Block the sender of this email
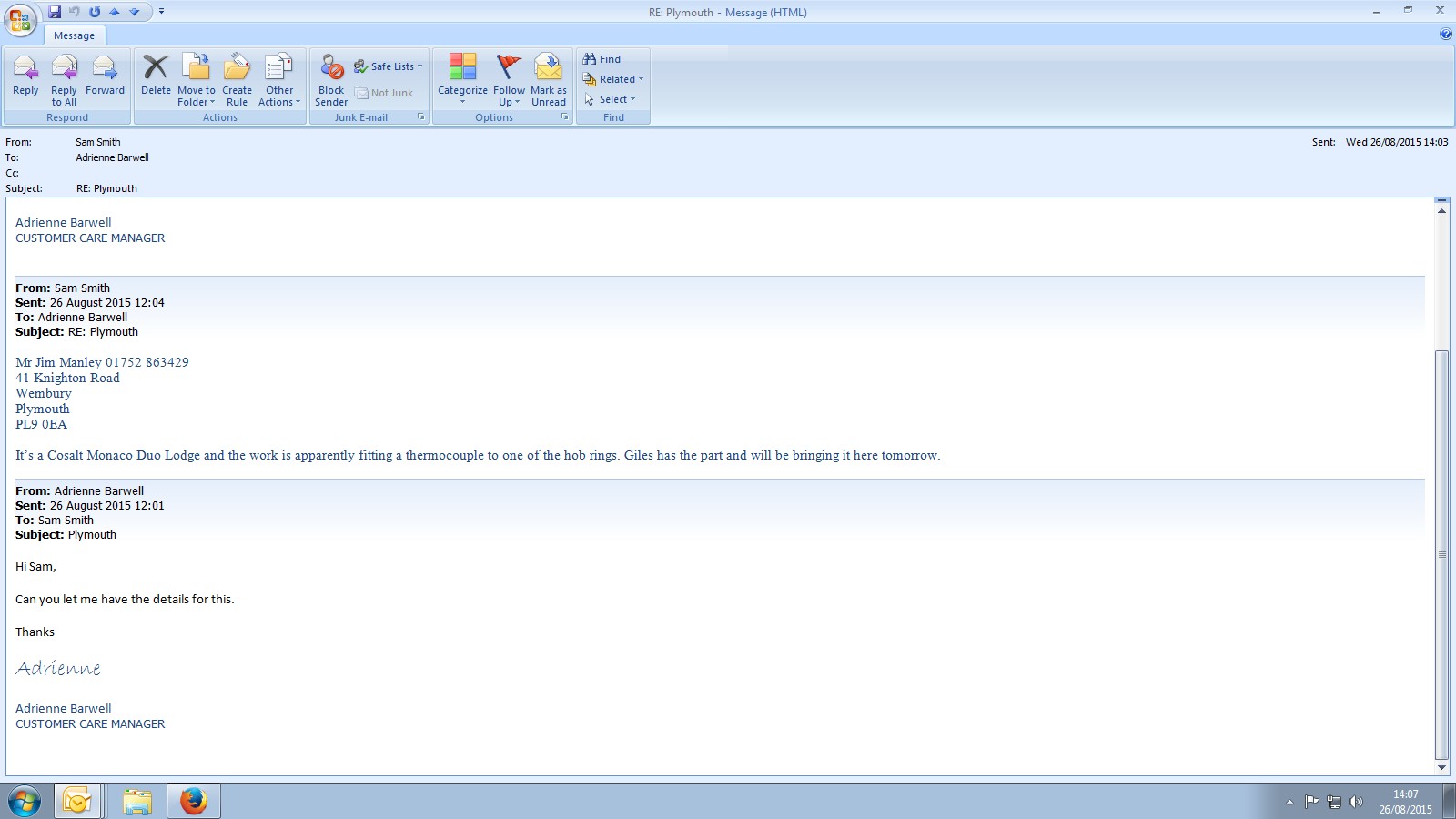The width and height of the screenshot is (1456, 819). (331, 79)
